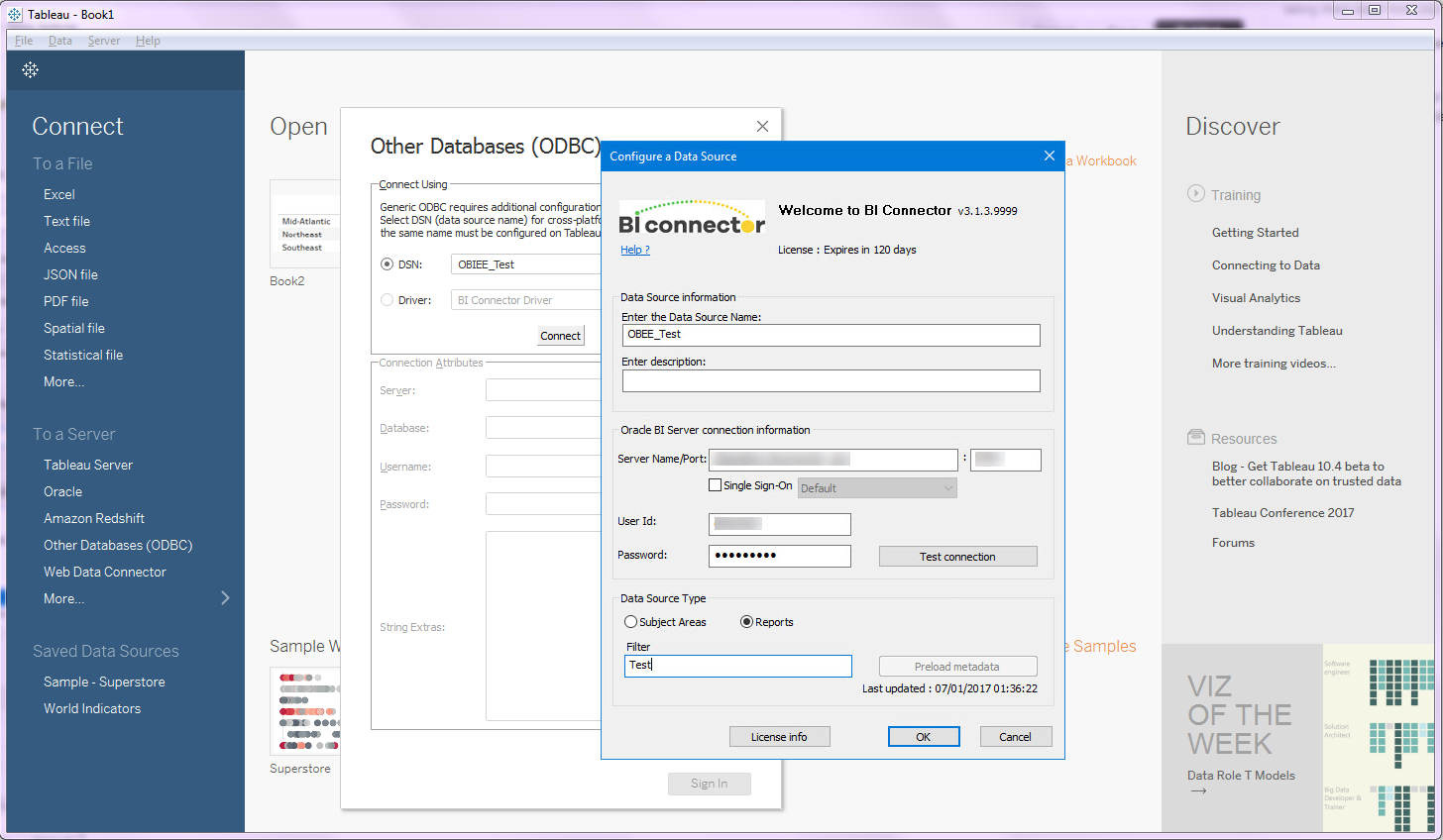Open the Help link in BI Connector
The height and width of the screenshot is (840, 1443).
coord(634,250)
